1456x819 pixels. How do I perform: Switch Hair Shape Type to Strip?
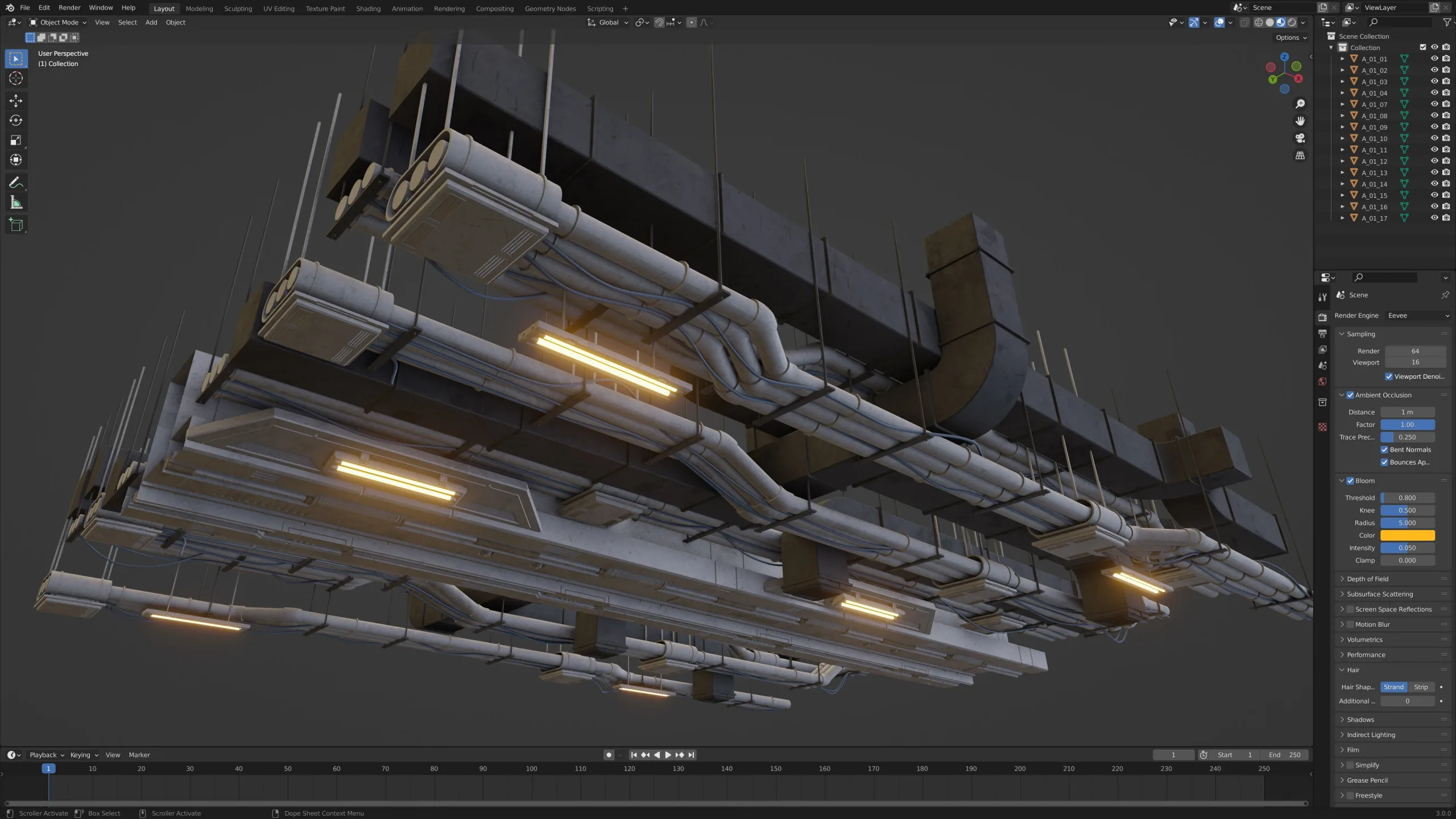[x=1420, y=686]
